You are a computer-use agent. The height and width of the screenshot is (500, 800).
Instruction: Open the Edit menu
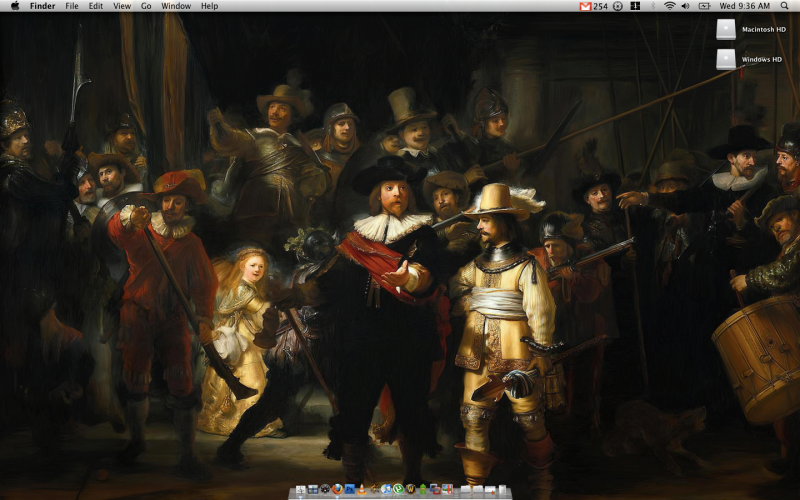point(96,6)
